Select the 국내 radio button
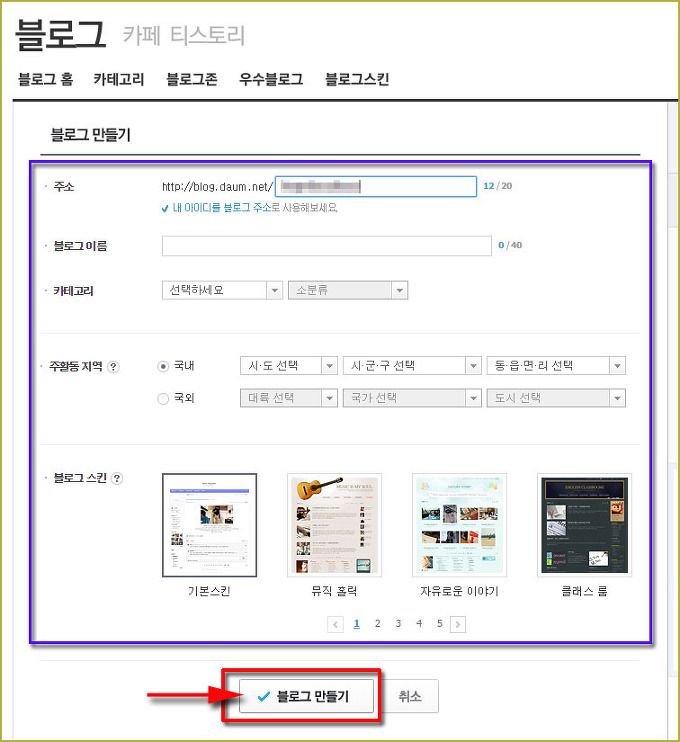Viewport: 680px width, 742px height. click(x=163, y=366)
